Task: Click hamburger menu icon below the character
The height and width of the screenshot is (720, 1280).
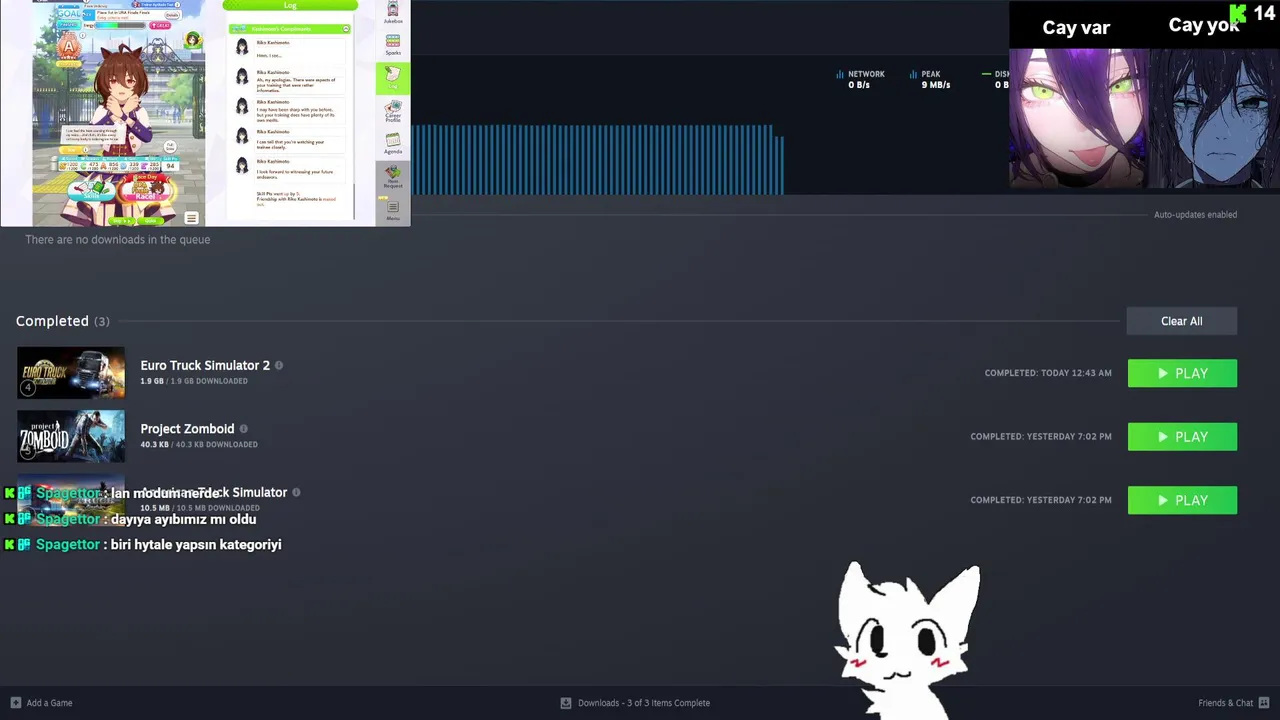Action: (x=191, y=218)
